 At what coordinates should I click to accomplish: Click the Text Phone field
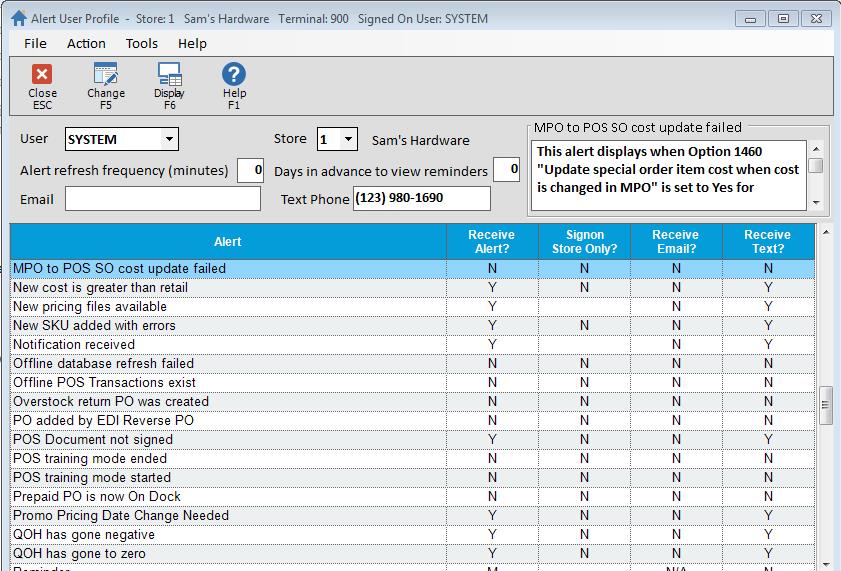click(x=421, y=199)
